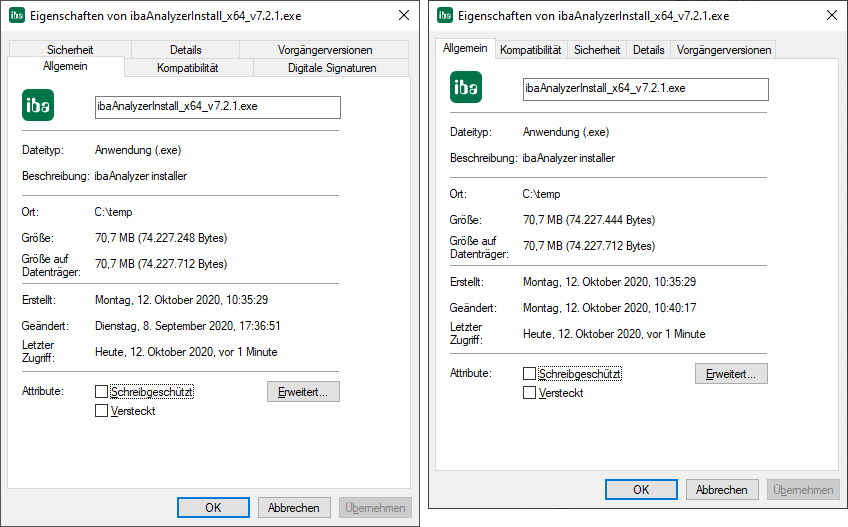
Task: Close the left properties dialog
Action: (403, 15)
